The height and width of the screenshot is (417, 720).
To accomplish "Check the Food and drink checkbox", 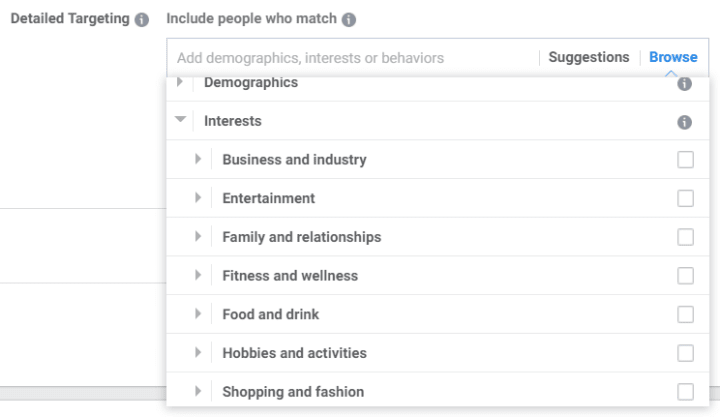I will click(x=685, y=315).
